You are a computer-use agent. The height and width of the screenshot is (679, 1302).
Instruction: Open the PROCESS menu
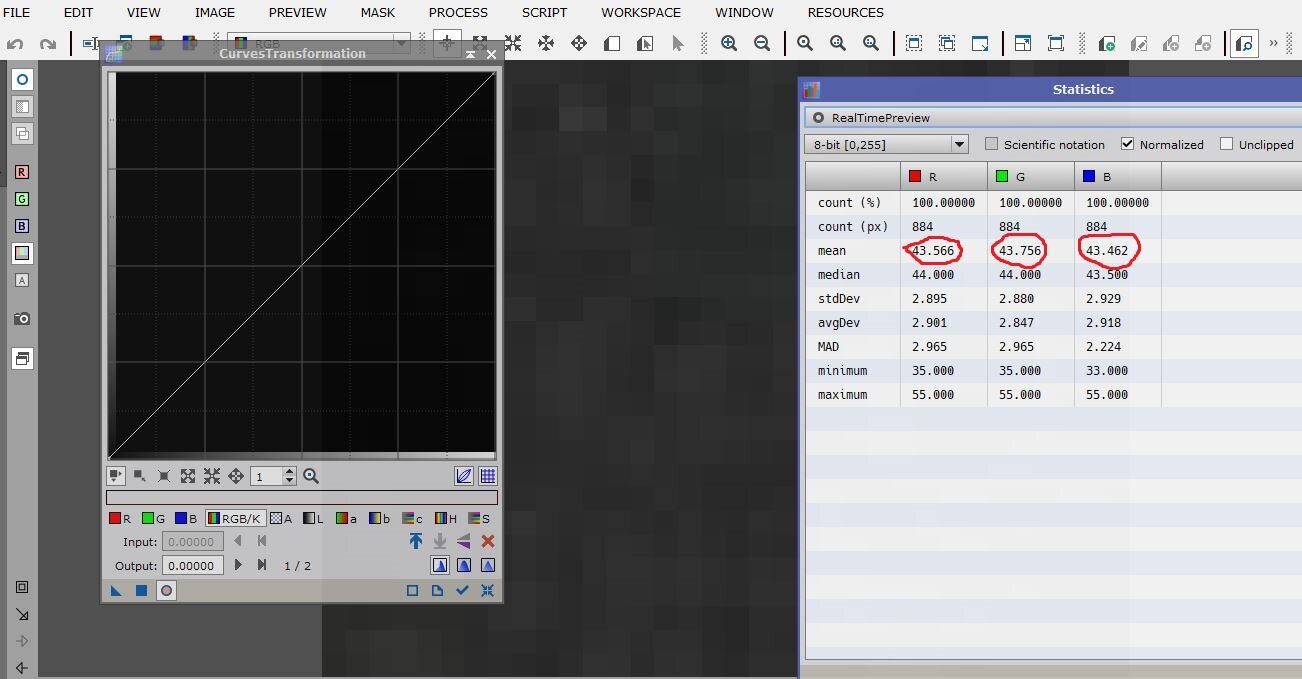[x=458, y=13]
